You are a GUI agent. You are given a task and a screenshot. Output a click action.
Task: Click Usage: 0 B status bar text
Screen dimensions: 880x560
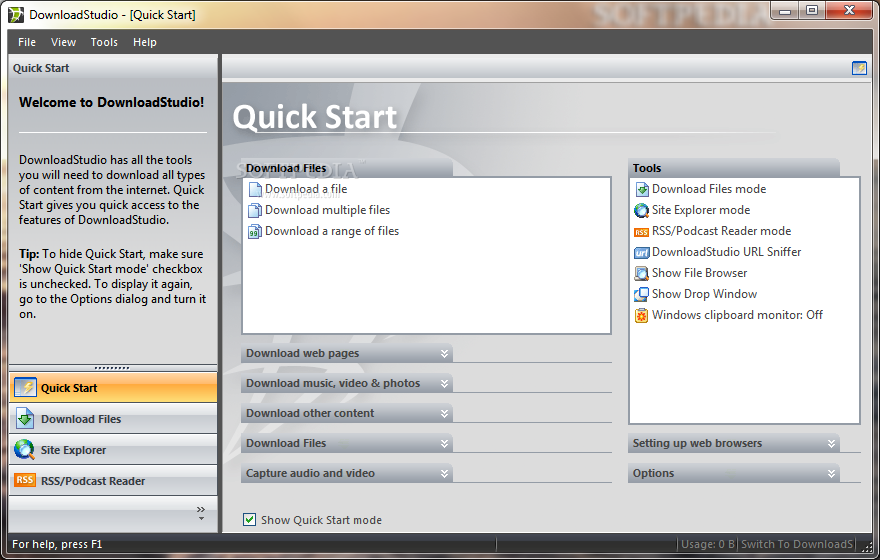click(x=707, y=544)
